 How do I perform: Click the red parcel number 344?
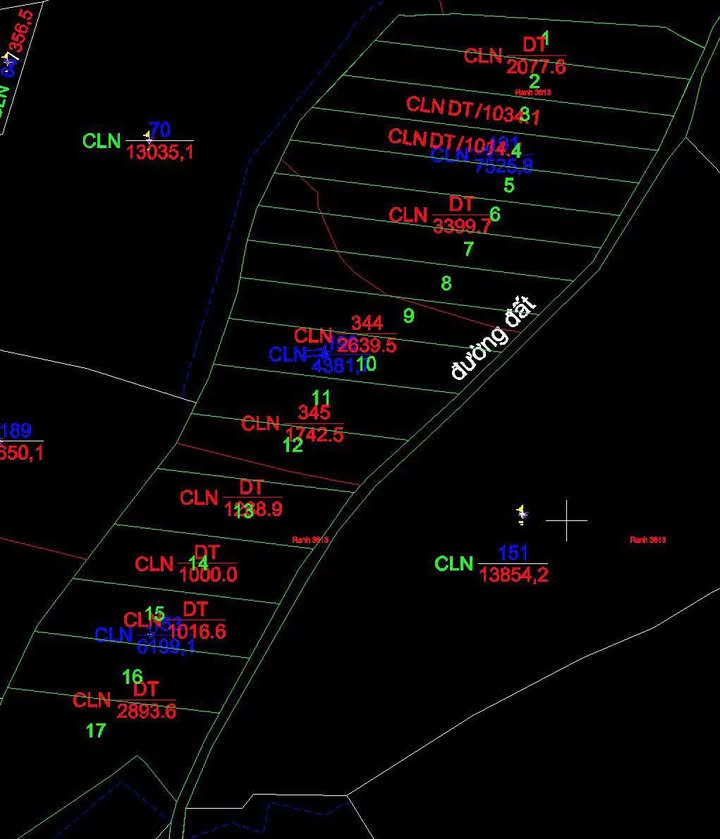click(367, 323)
